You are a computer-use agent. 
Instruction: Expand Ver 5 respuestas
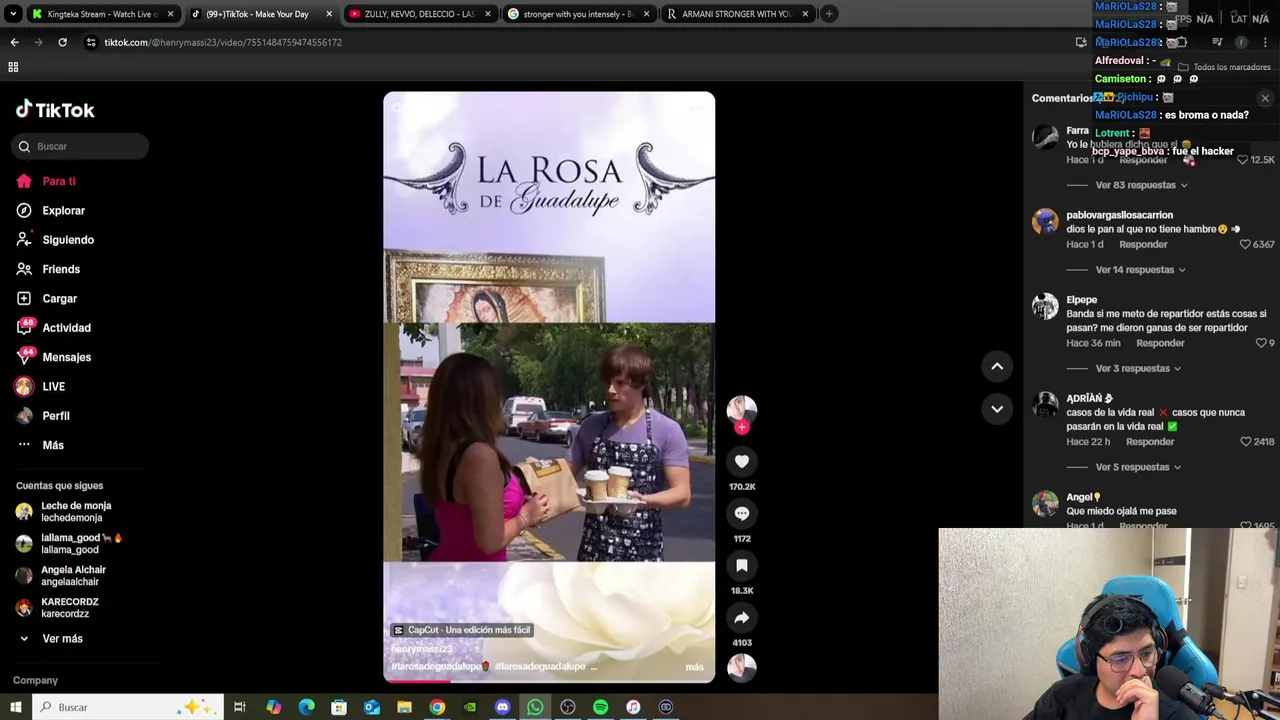1138,467
